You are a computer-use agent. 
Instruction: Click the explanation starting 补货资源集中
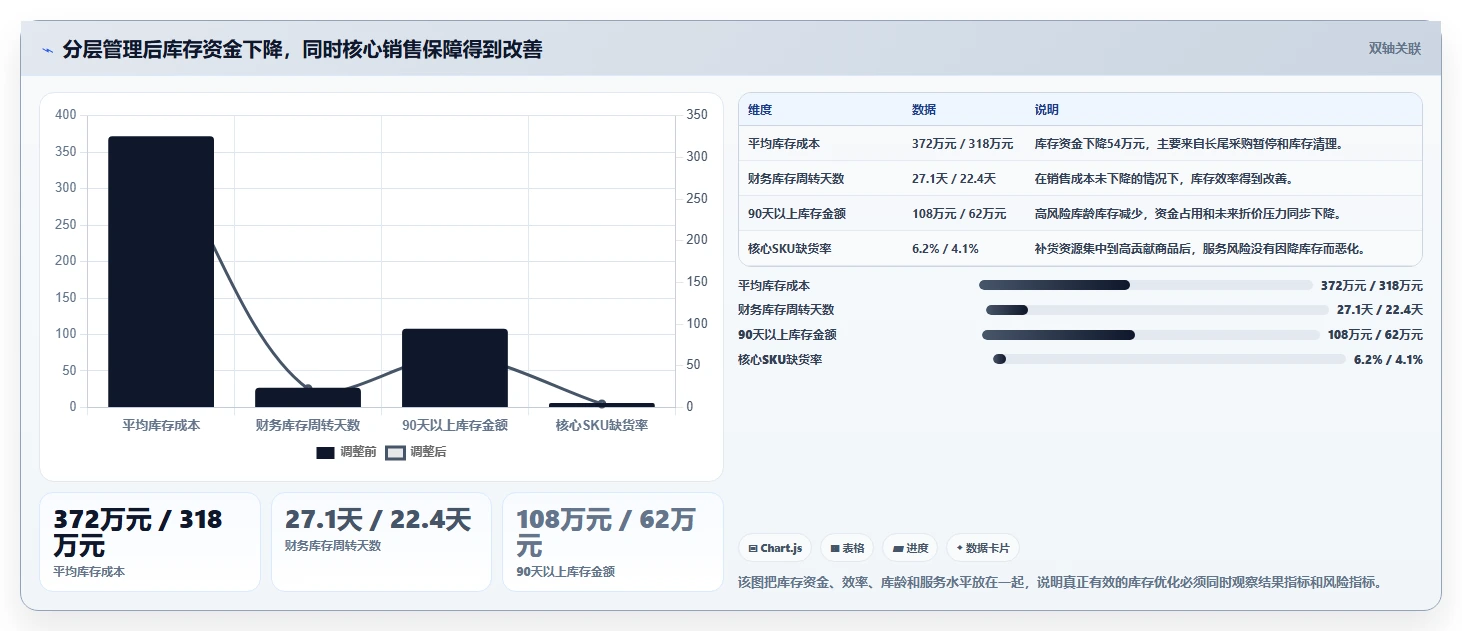1200,249
